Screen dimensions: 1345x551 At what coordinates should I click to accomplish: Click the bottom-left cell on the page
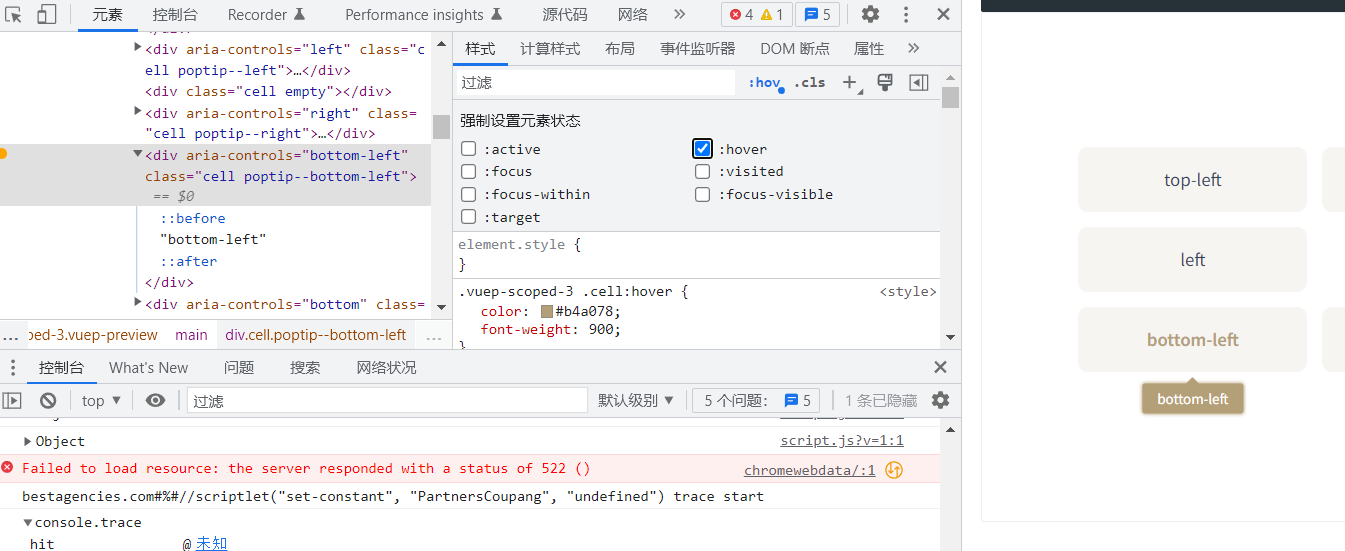[x=1192, y=340]
